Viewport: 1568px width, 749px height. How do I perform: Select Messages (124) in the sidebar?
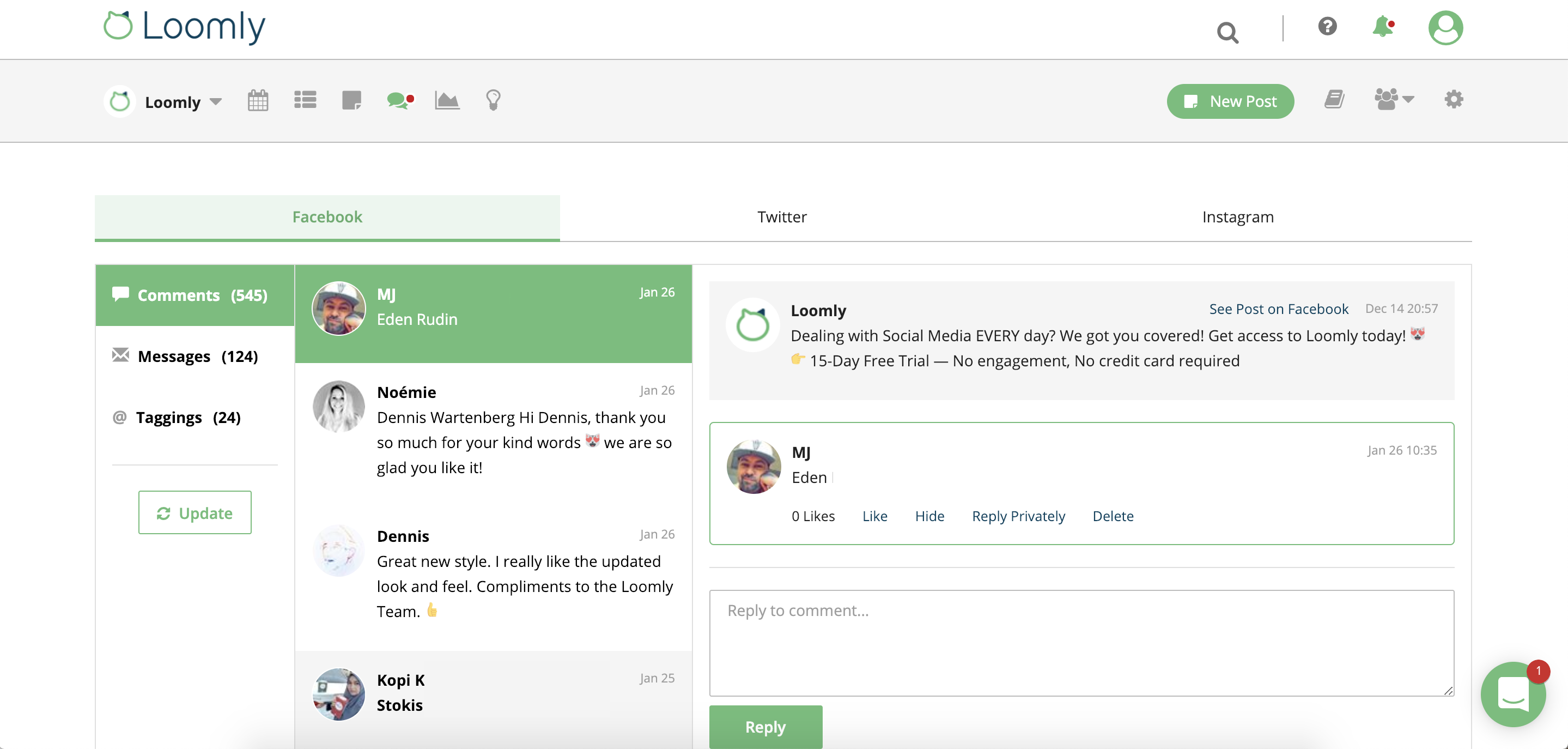[x=185, y=356]
